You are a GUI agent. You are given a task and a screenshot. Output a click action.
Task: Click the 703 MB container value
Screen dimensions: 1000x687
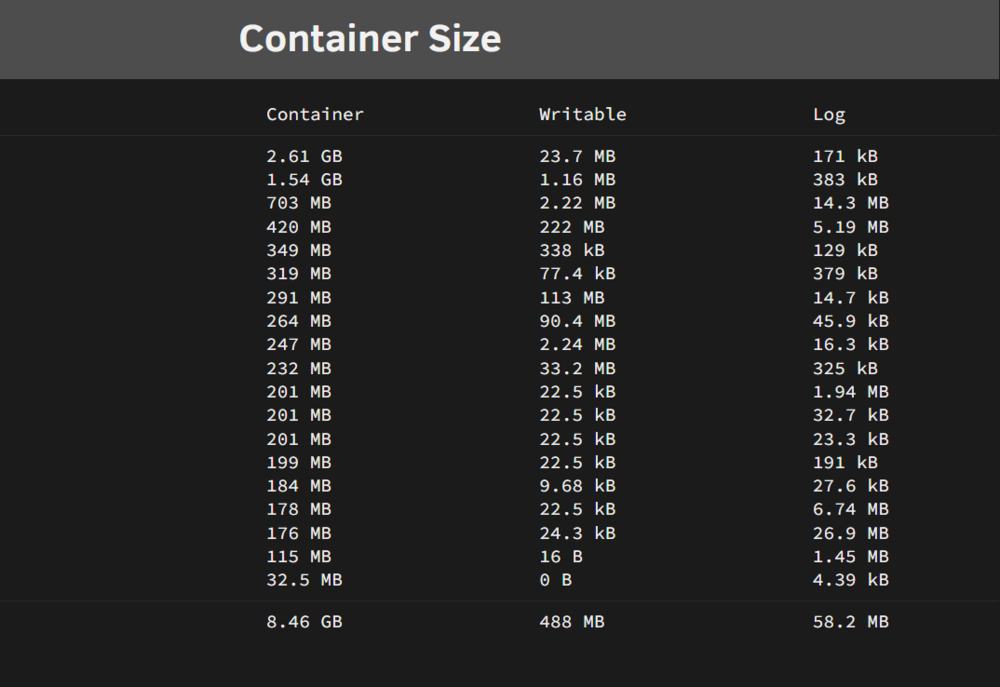(298, 203)
